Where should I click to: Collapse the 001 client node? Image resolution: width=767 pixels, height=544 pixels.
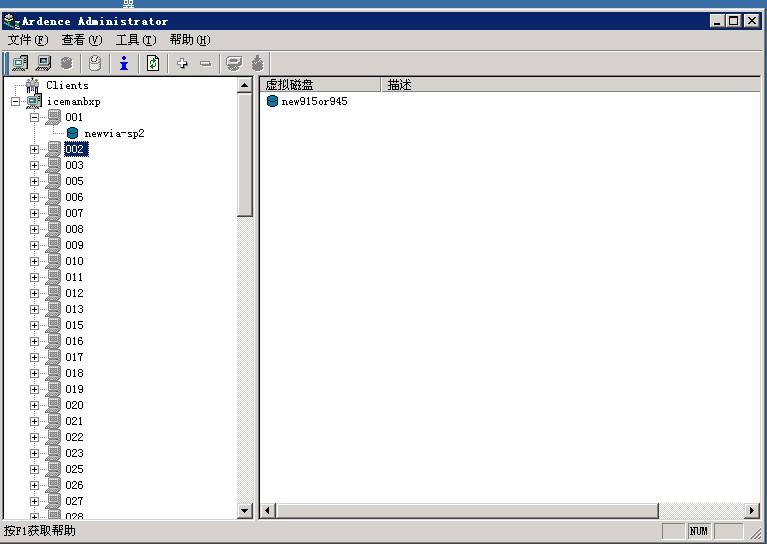(34, 117)
